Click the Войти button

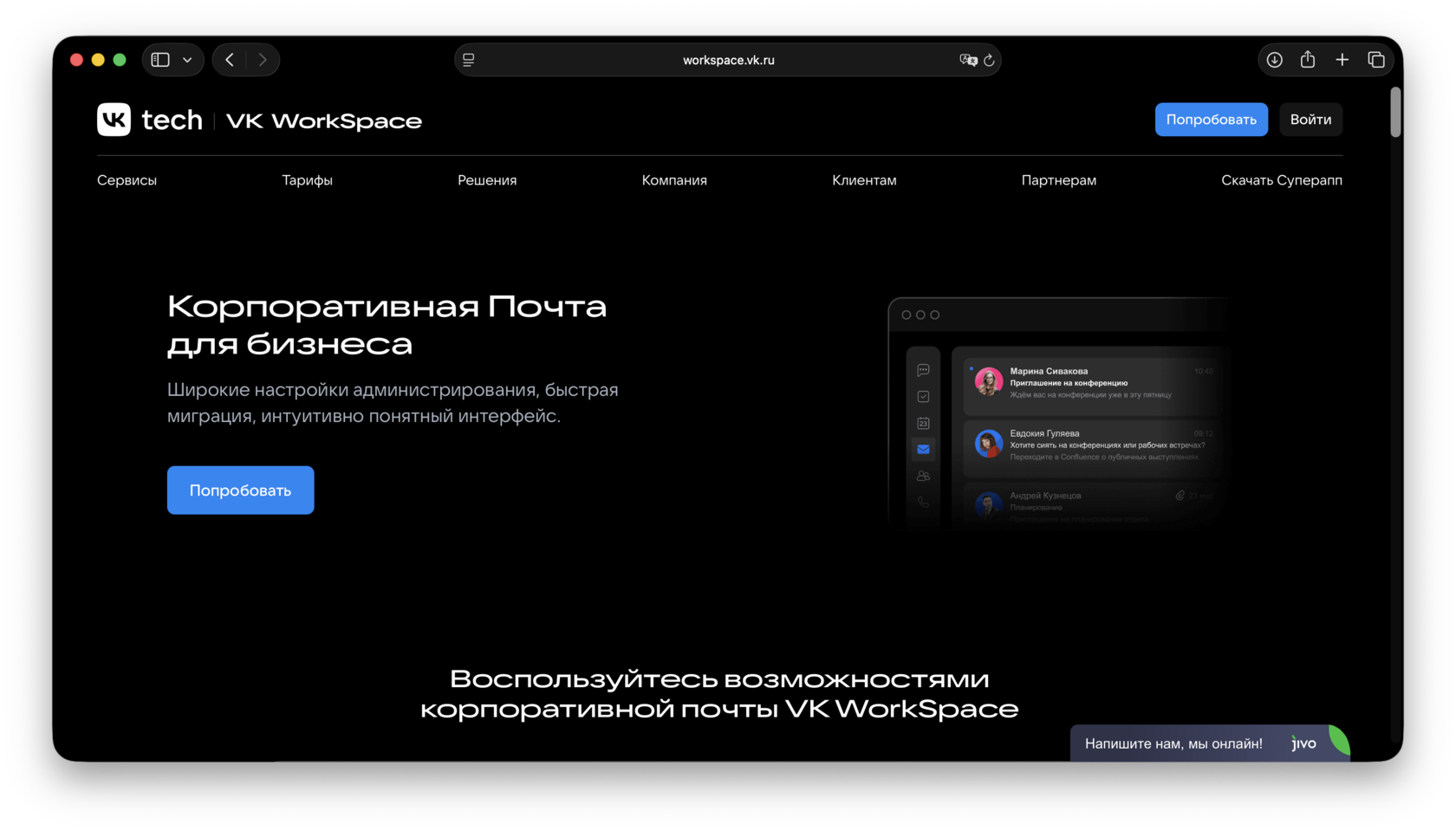pos(1310,120)
